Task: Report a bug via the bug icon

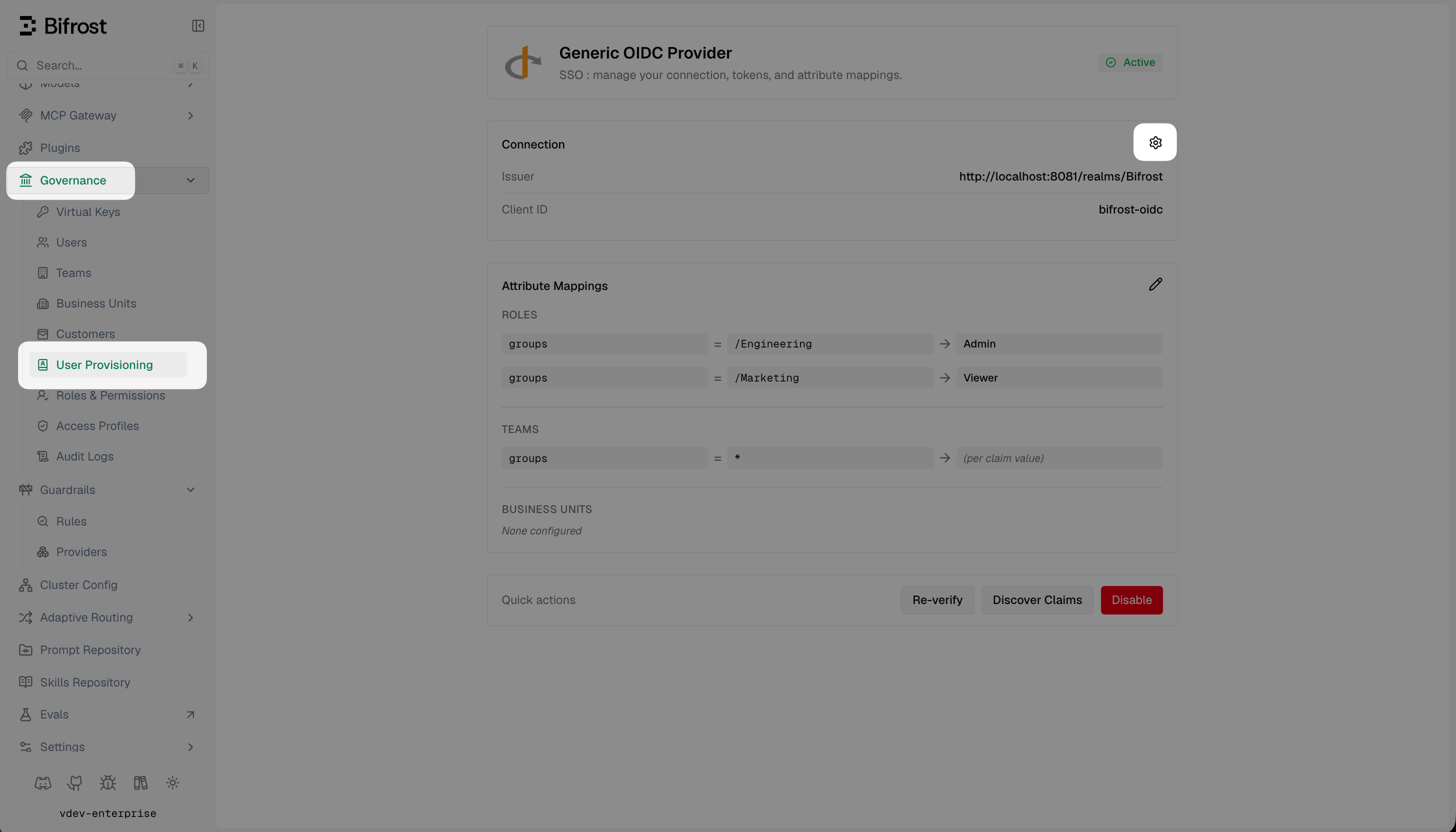Action: click(x=107, y=783)
